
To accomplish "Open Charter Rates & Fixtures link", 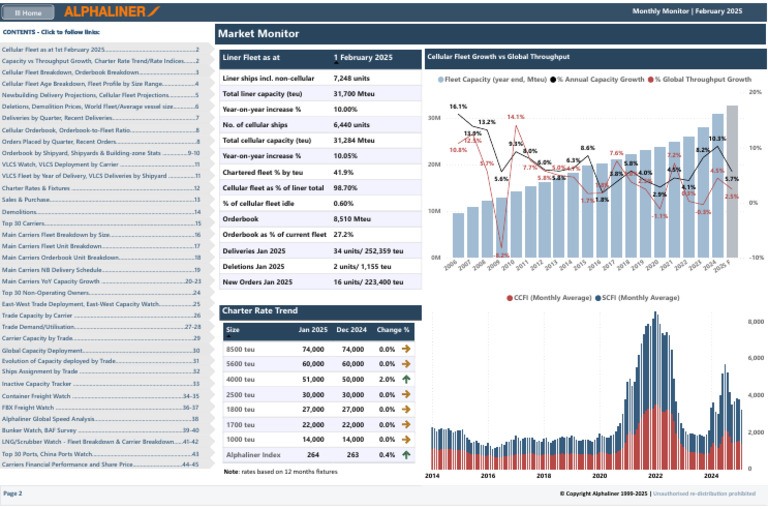I will click(100, 188).
